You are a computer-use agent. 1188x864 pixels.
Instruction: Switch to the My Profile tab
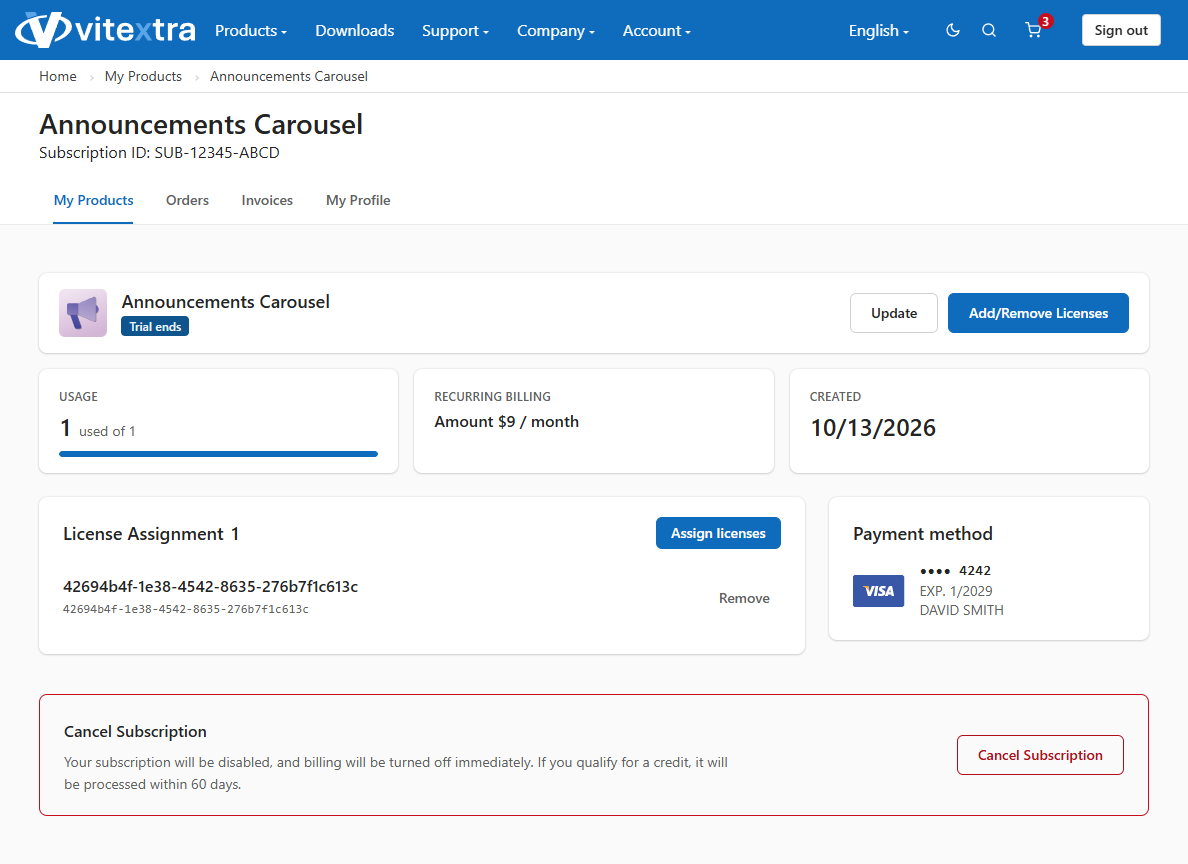coord(358,201)
